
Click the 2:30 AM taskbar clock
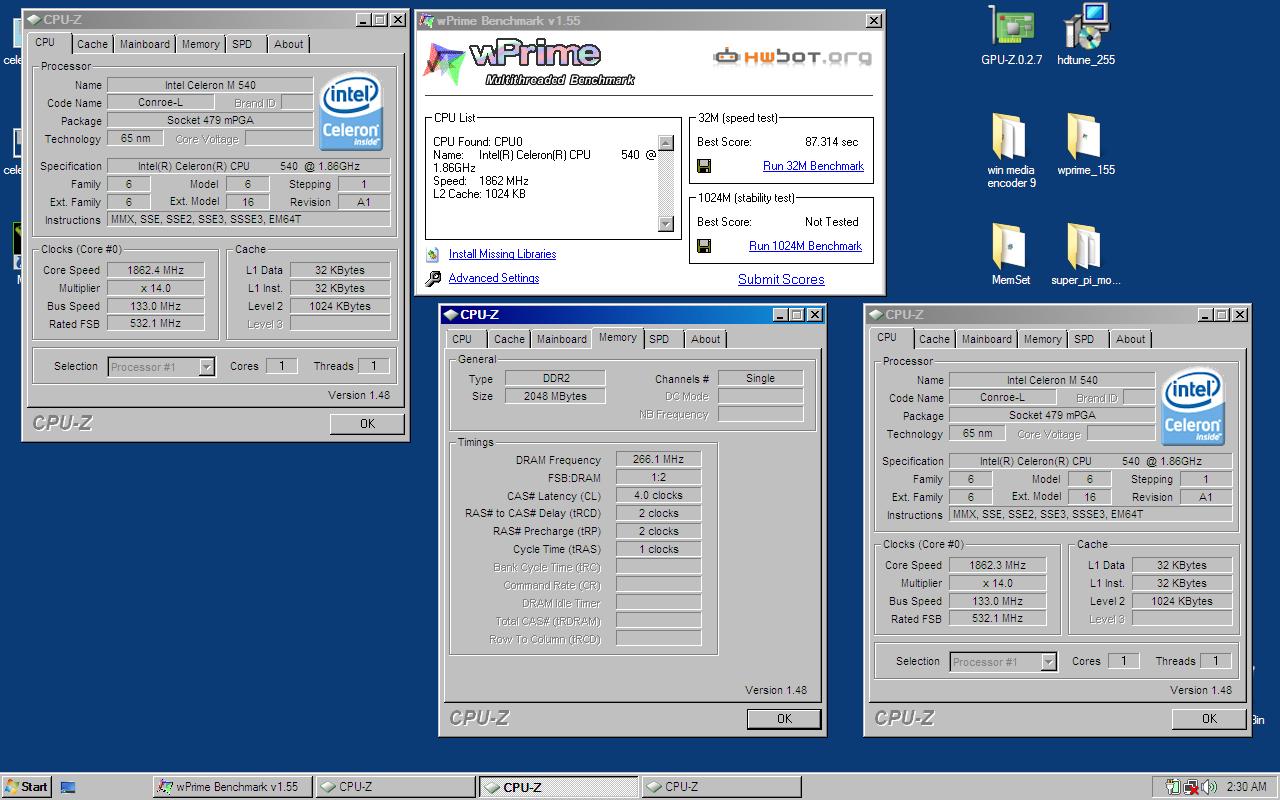(1246, 787)
